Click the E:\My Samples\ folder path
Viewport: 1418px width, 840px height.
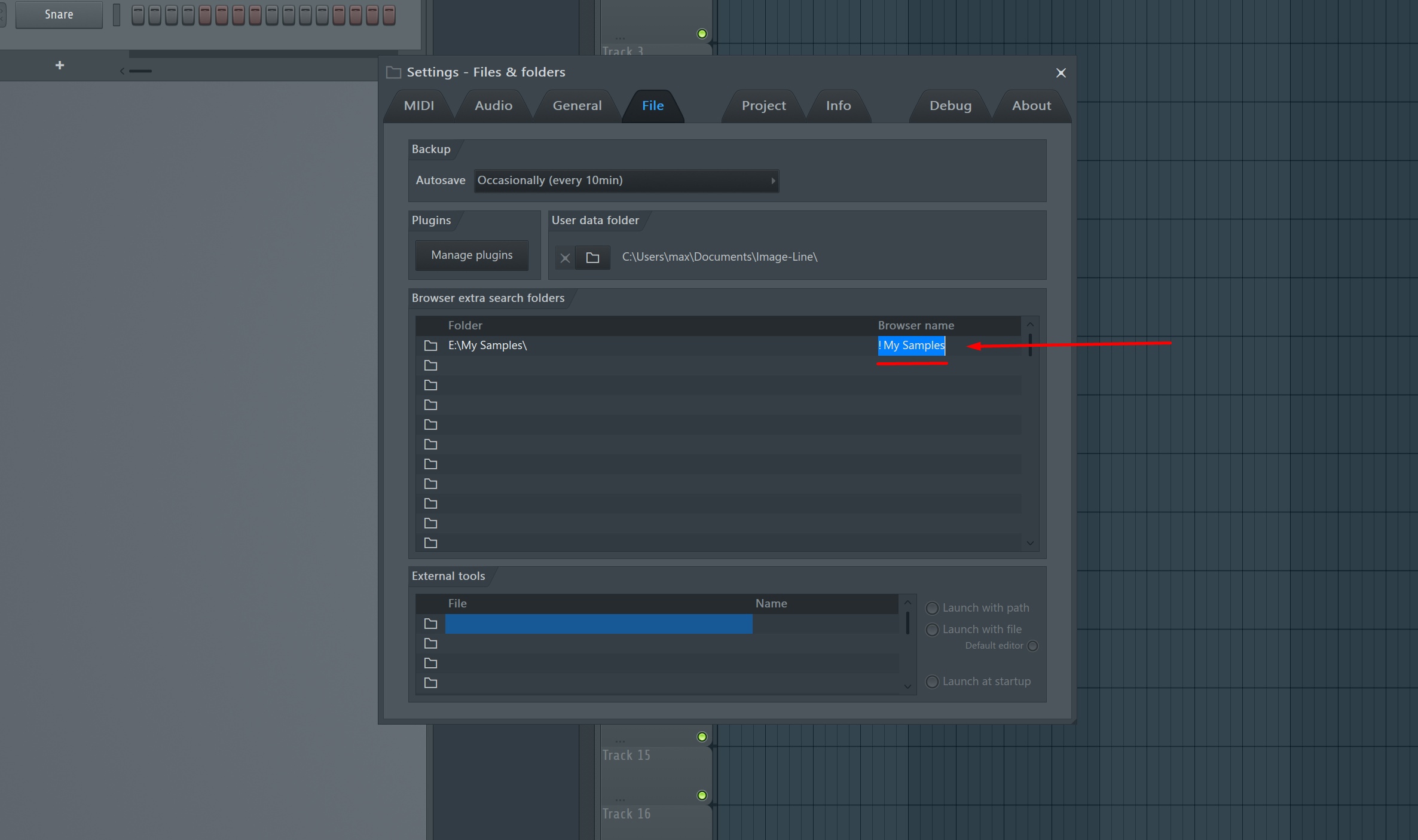click(487, 346)
